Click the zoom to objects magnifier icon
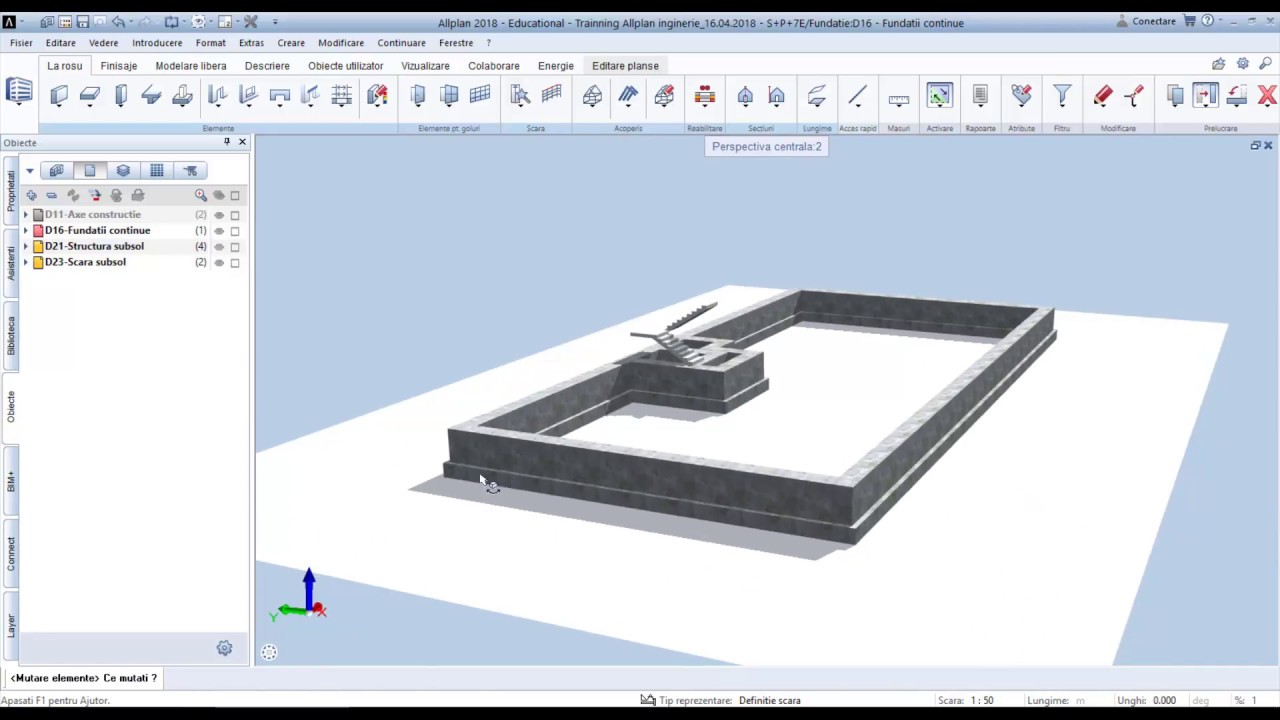The image size is (1280, 720). pos(201,196)
